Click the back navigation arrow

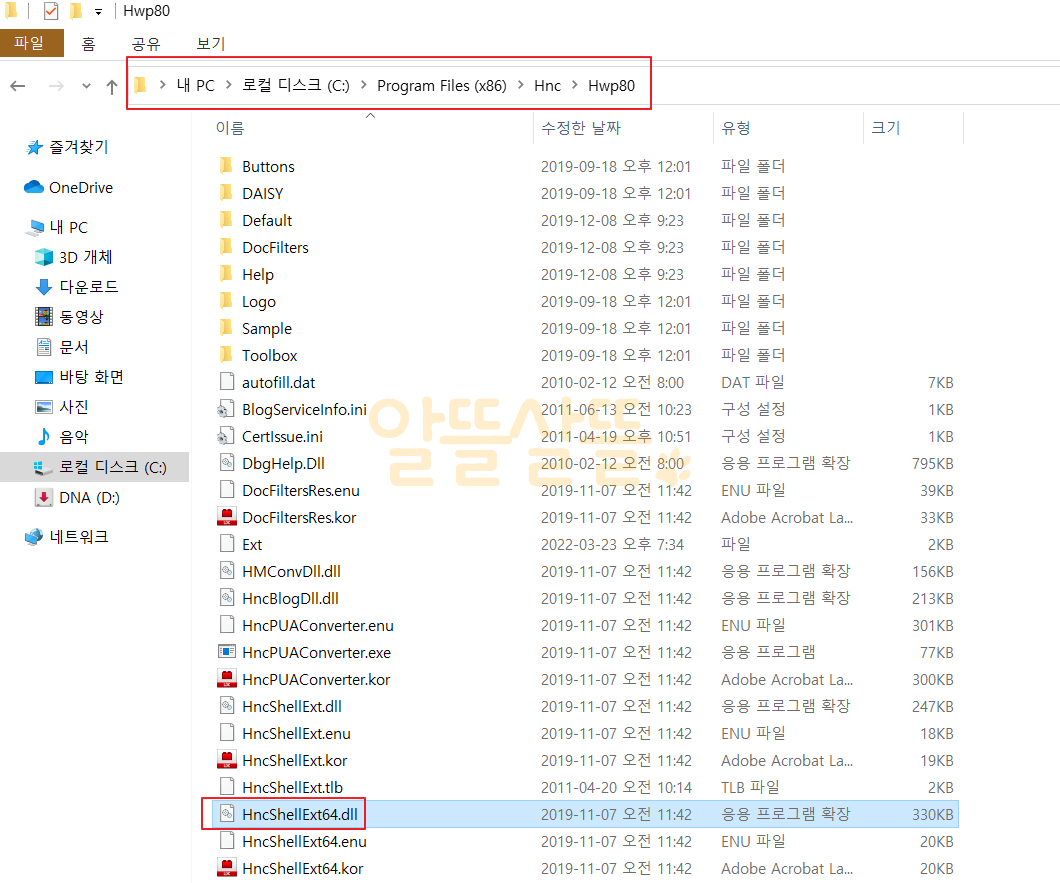18,86
